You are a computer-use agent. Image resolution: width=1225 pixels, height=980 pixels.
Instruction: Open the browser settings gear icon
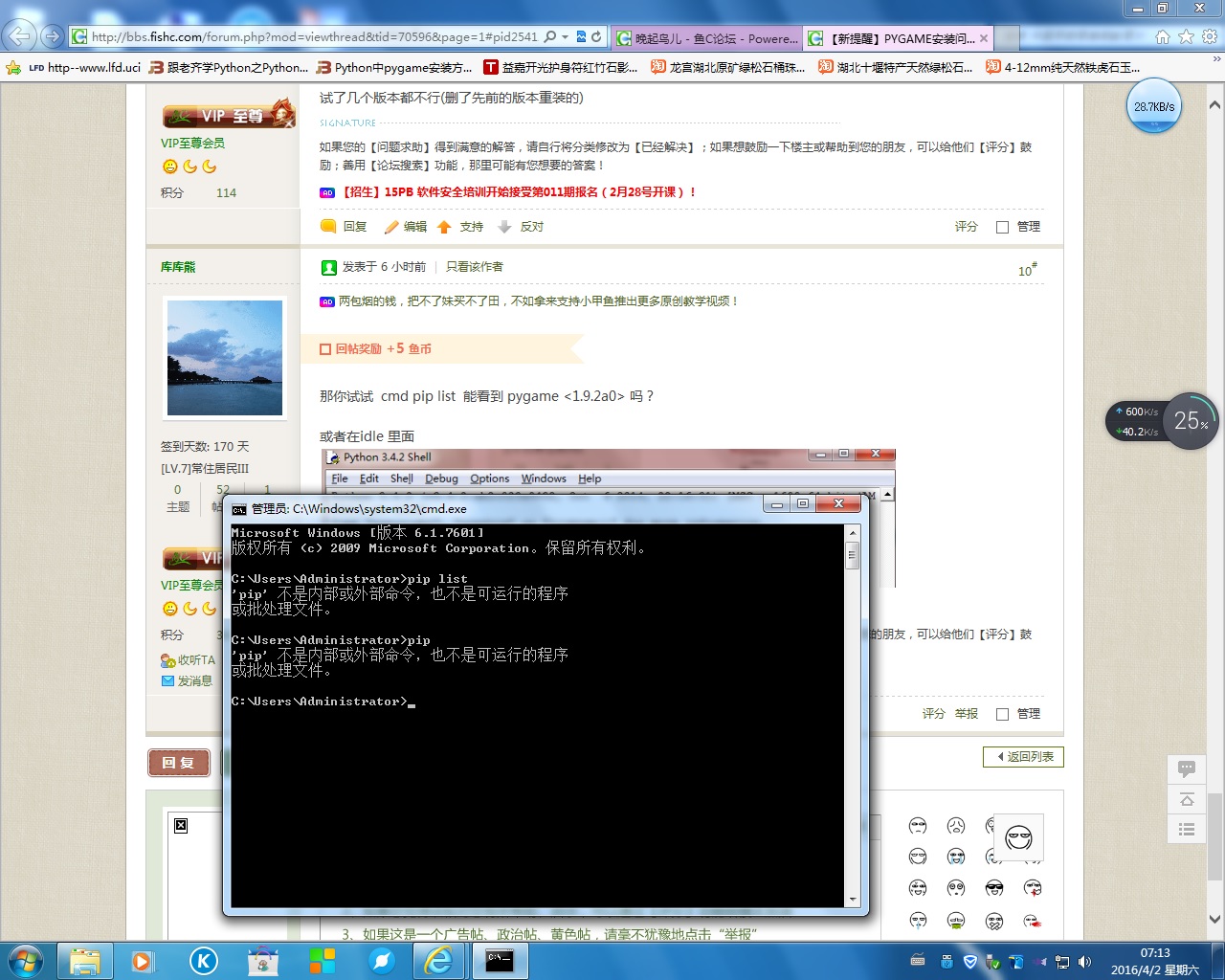[1210, 37]
